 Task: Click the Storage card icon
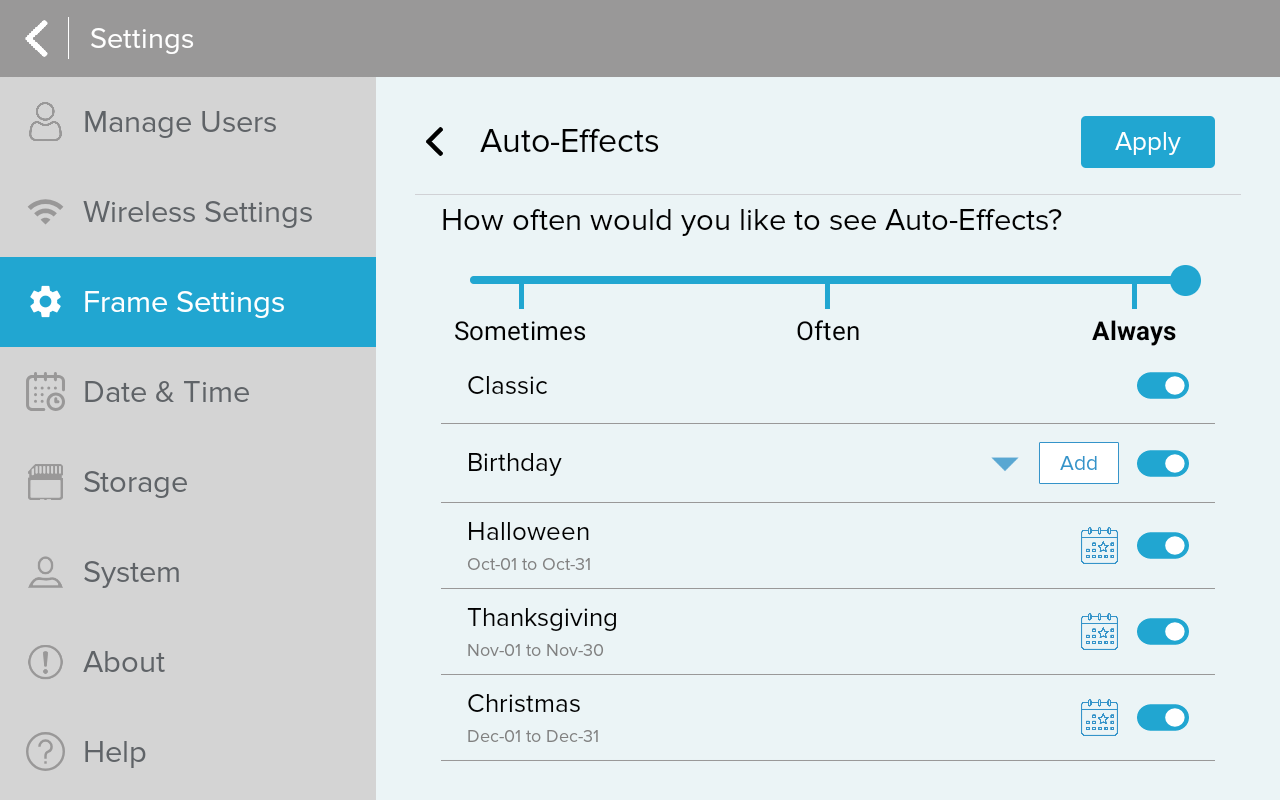coord(45,482)
